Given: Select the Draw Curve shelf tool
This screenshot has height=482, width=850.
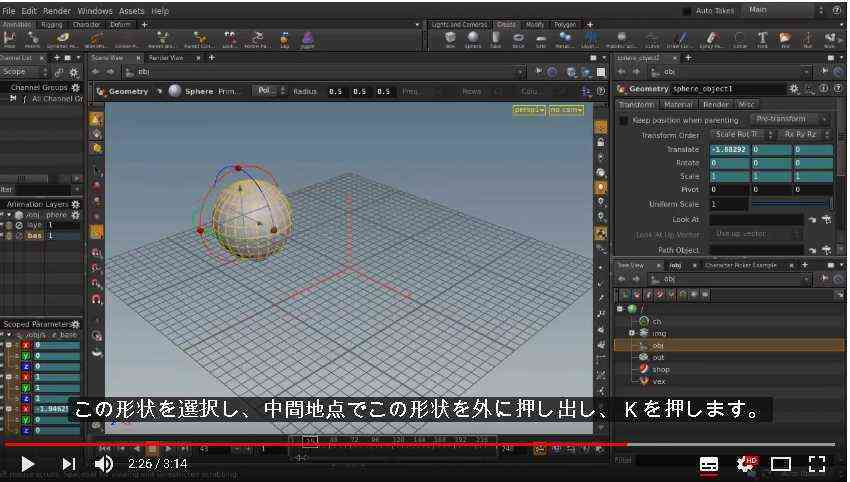Looking at the screenshot, I should pos(681,40).
